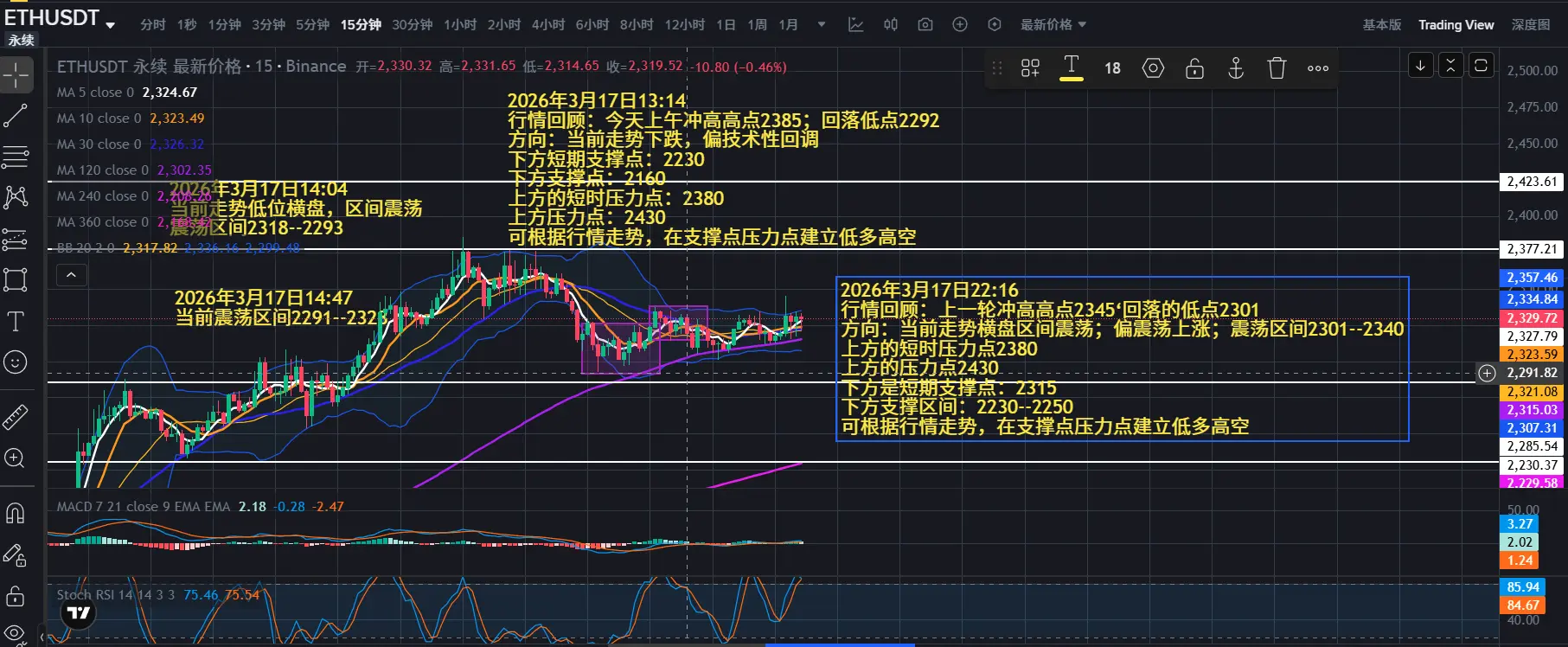Open more options ellipsis in floating toolbar
This screenshot has height=647, width=1568.
tap(1318, 68)
